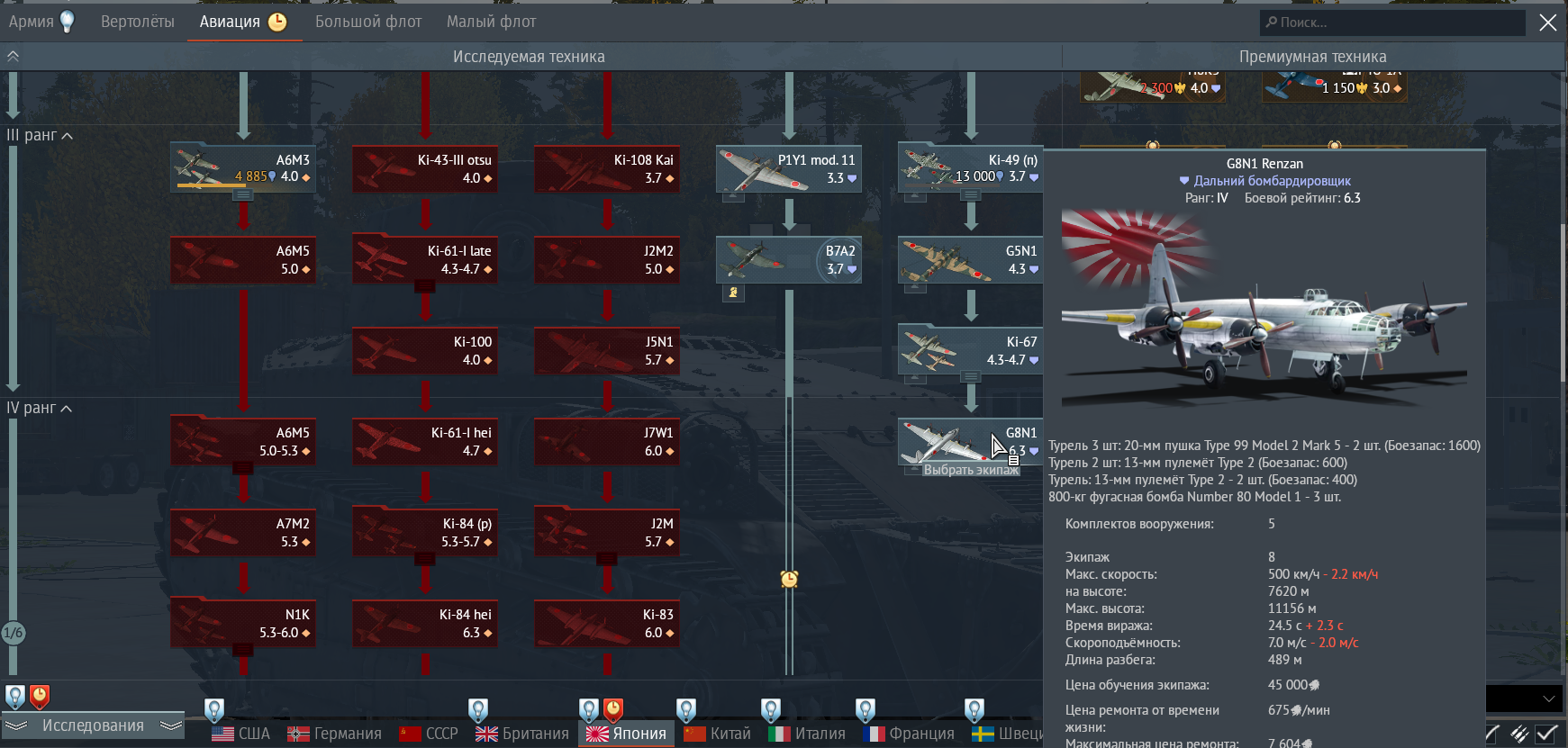The height and width of the screenshot is (748, 1568).
Task: Click the small tab icon under Ki-49 card
Action: [915, 196]
